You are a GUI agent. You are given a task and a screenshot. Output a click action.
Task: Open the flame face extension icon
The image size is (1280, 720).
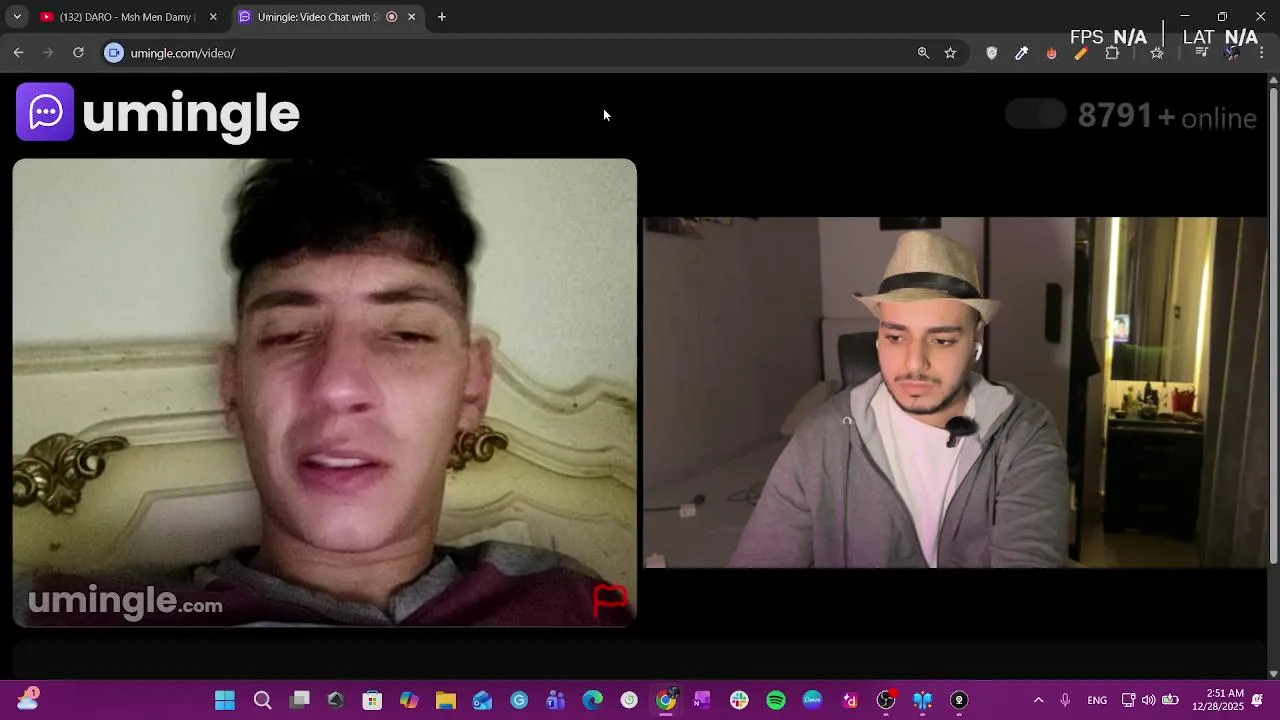click(x=1051, y=53)
